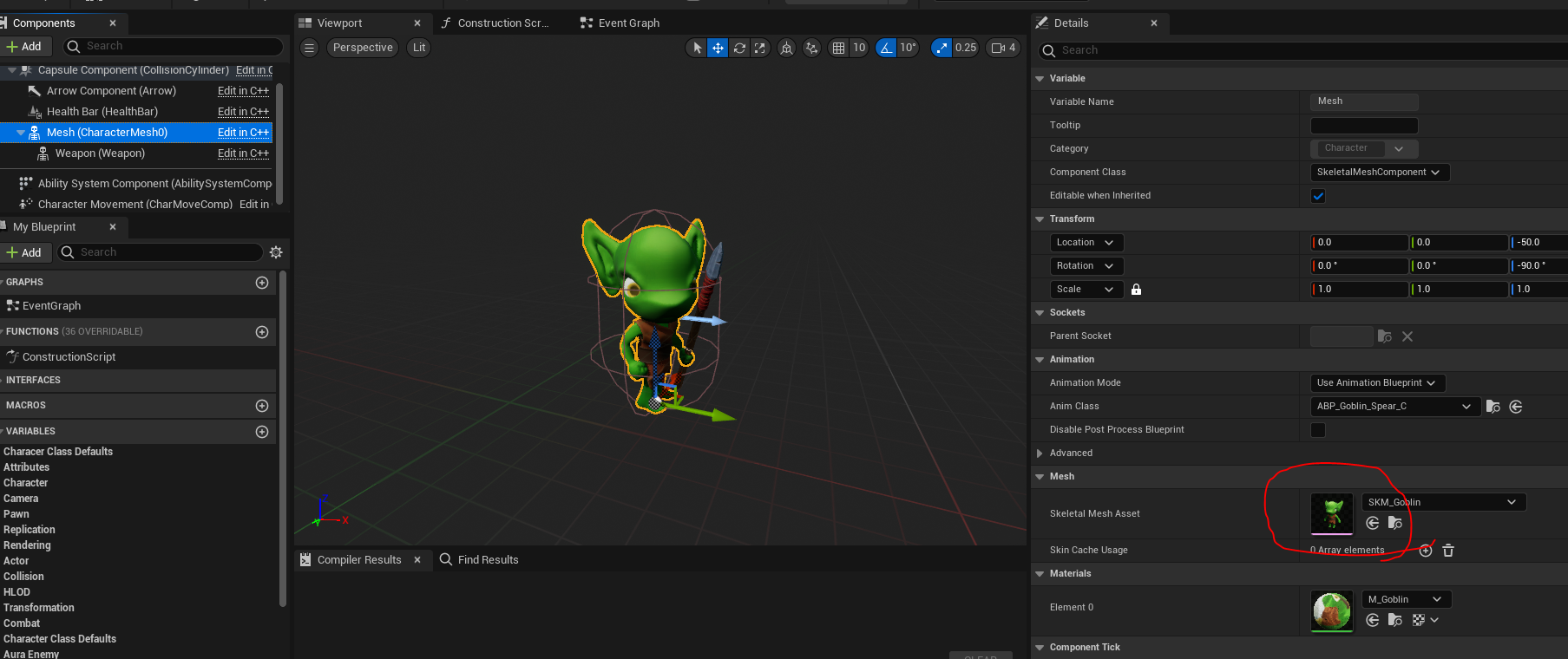1568x659 pixels.
Task: Open the Compiler Results tab
Action: [x=359, y=560]
